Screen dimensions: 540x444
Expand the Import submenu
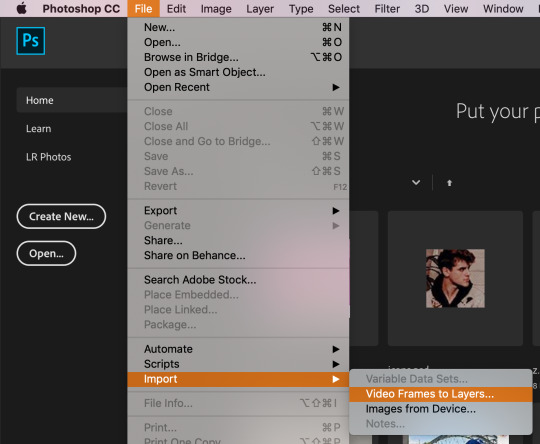(x=238, y=379)
